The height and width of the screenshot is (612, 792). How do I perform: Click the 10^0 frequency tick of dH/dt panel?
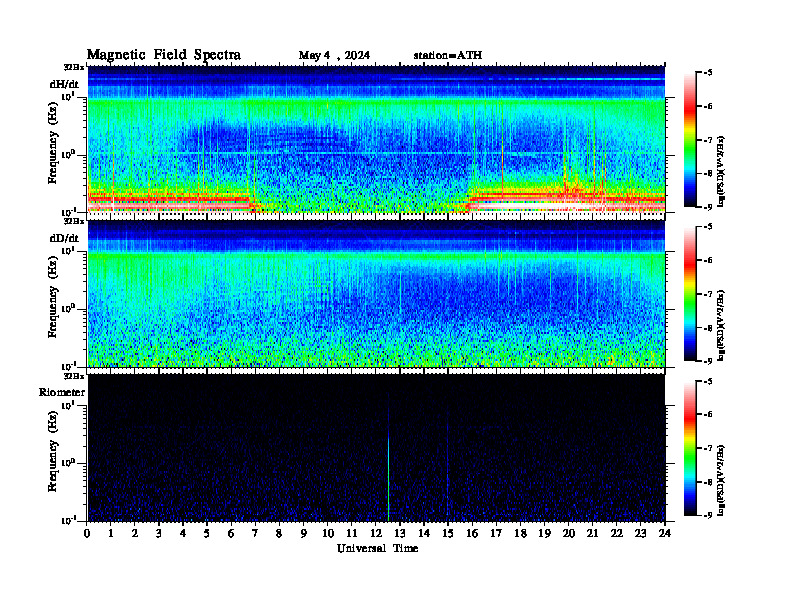(68, 154)
